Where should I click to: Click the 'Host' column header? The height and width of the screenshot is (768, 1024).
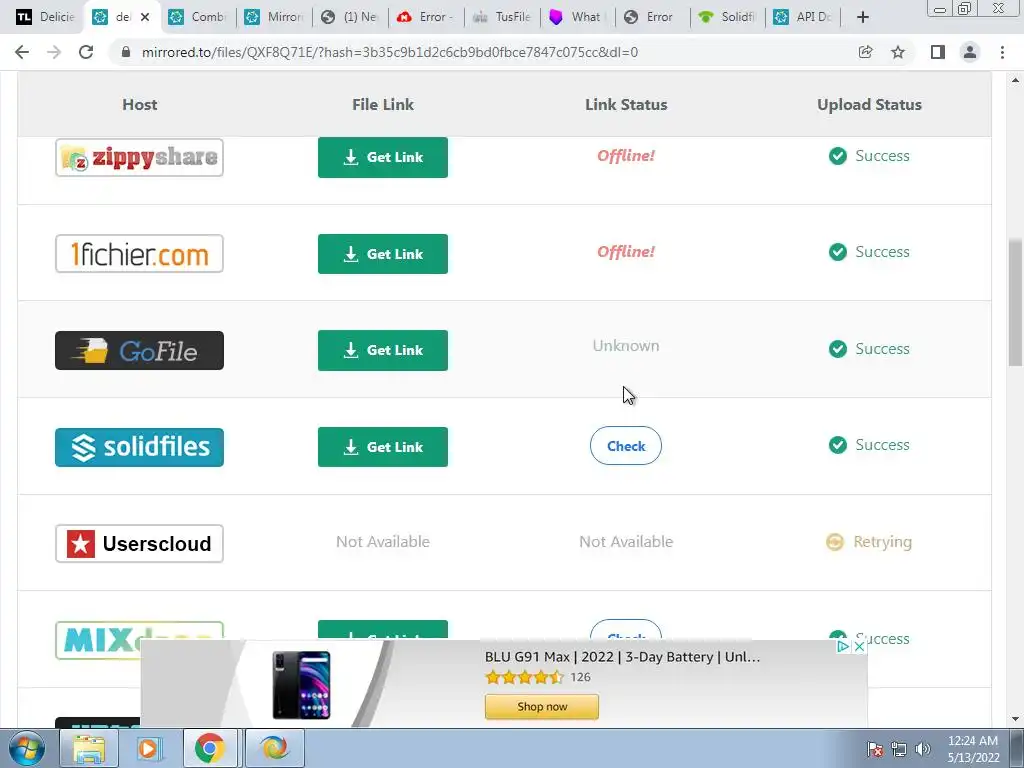coord(140,104)
